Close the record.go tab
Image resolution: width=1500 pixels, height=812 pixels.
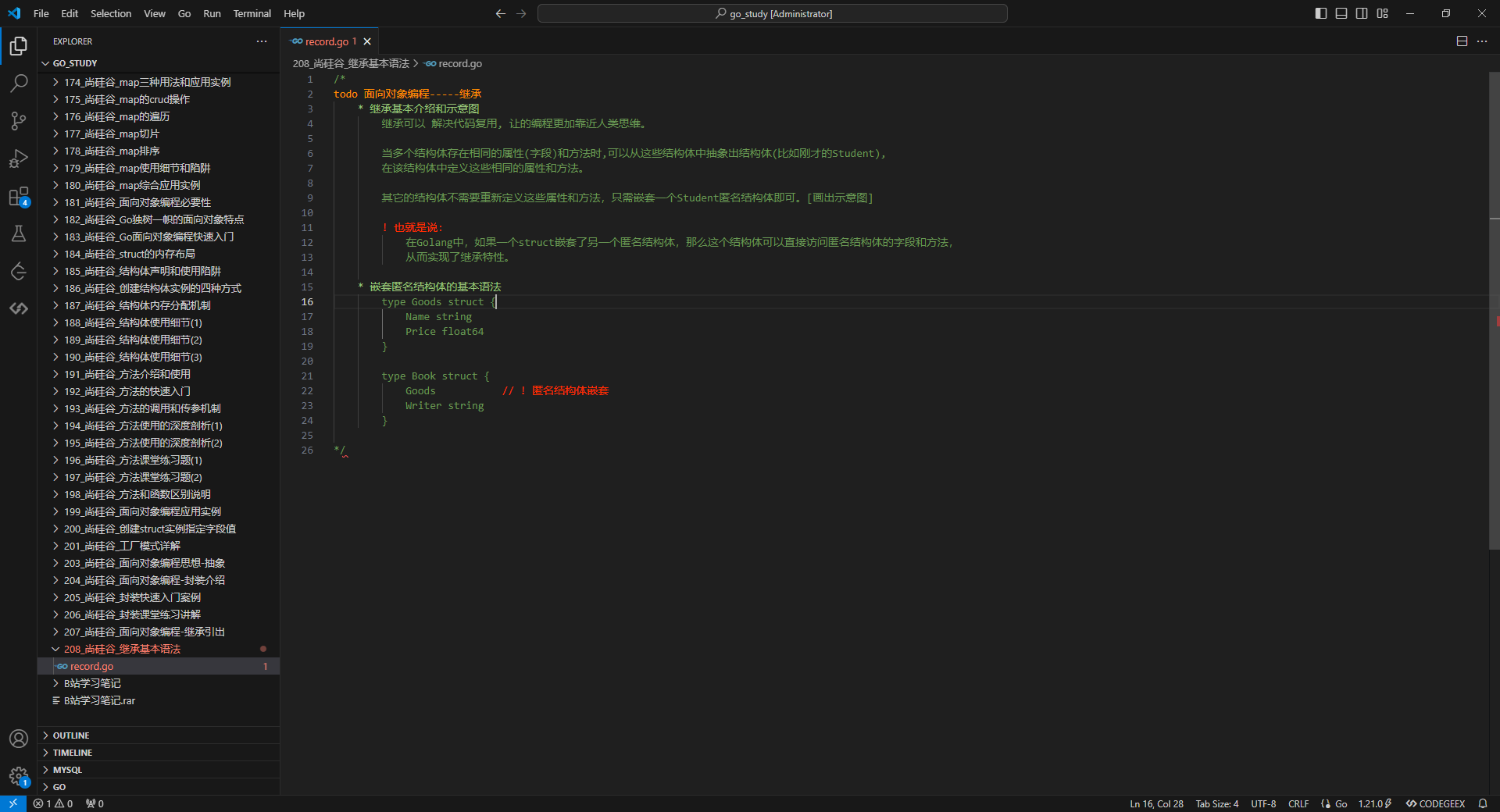[367, 41]
